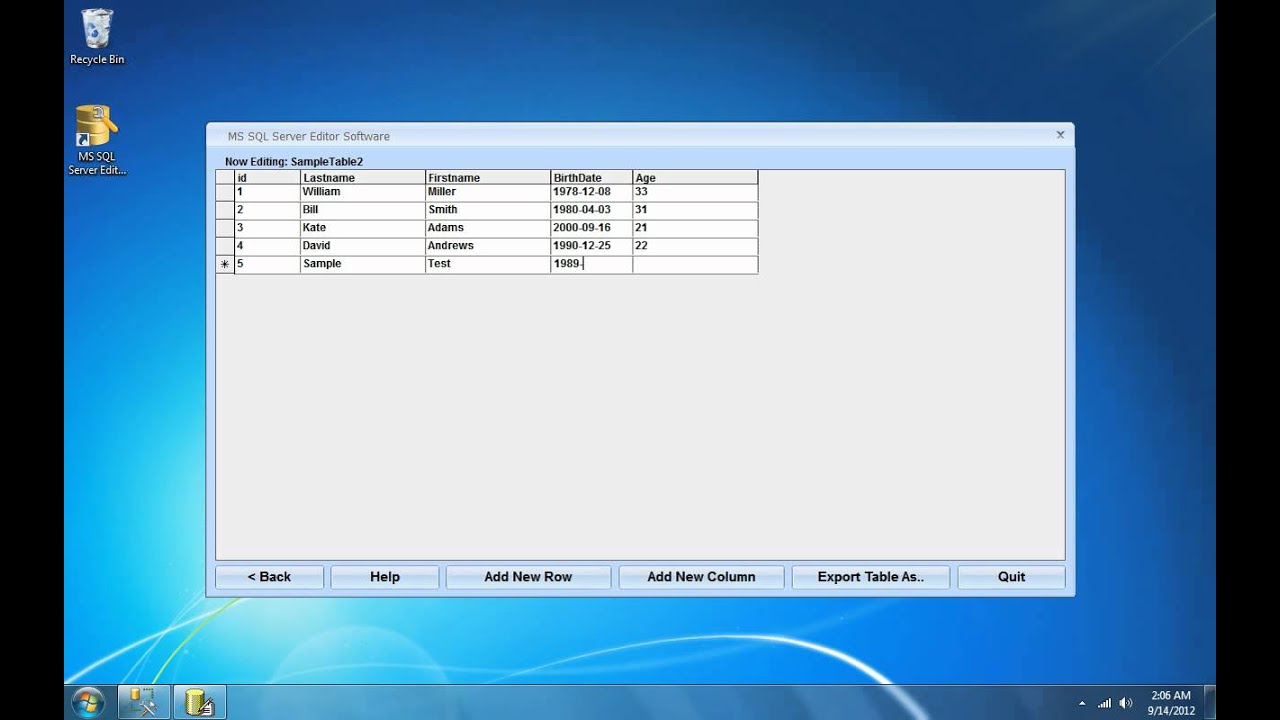Click the id column header

click(x=267, y=177)
